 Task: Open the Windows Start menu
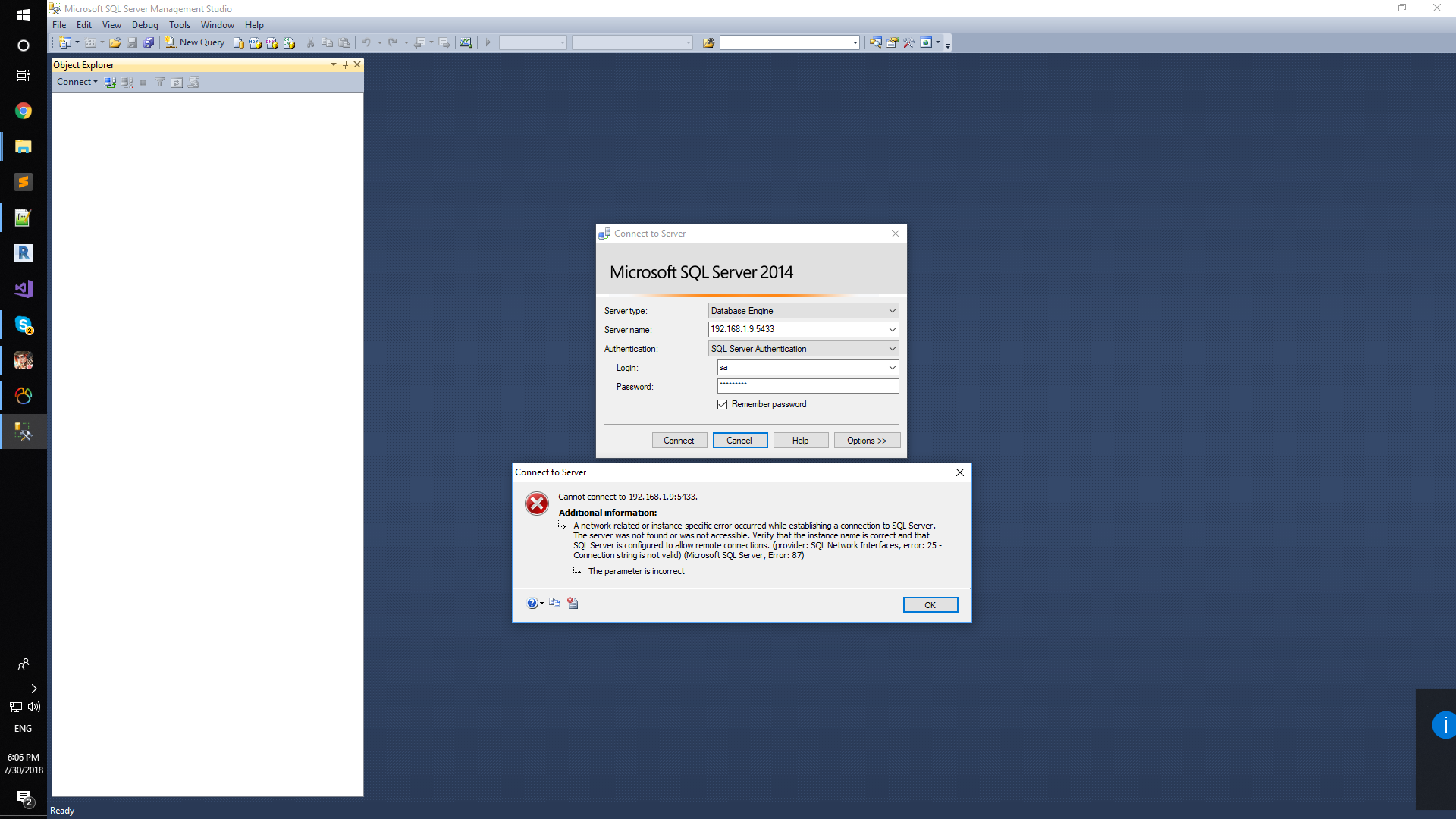tap(24, 15)
